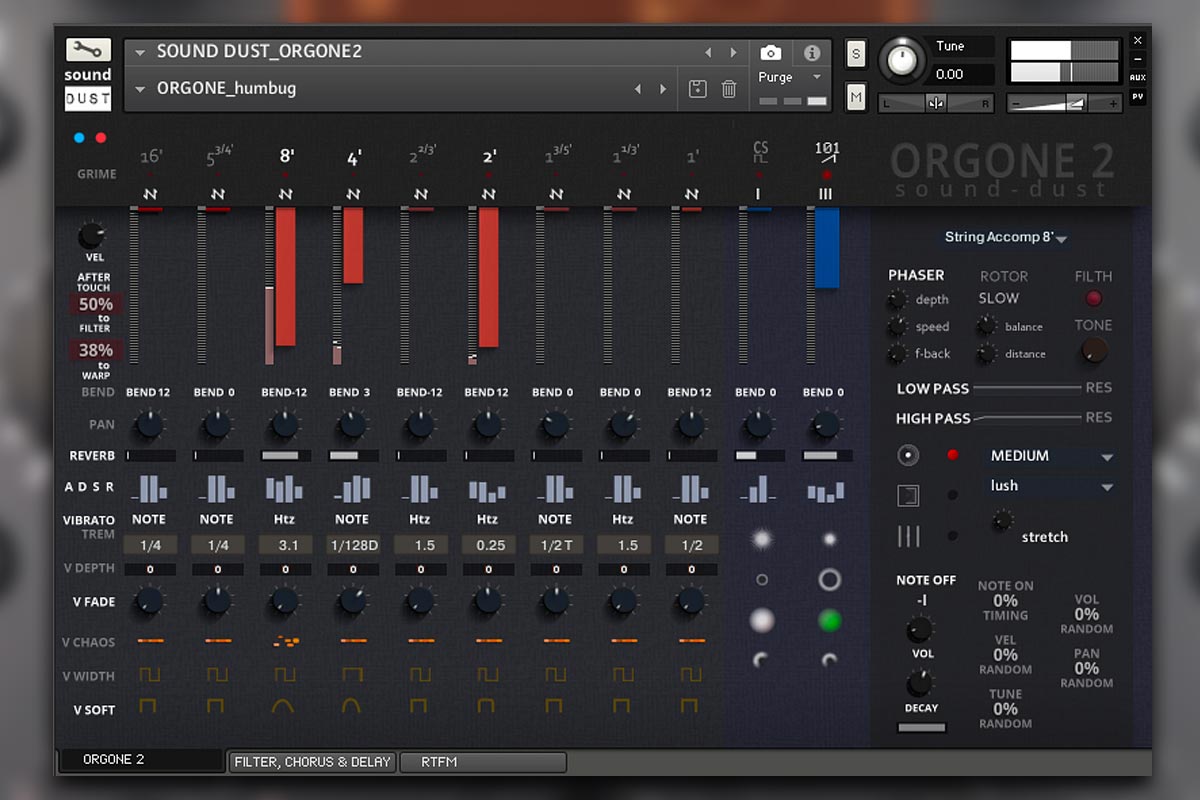Open vibrato rate 1/2 T selector
Image resolution: width=1200 pixels, height=800 pixels.
[x=555, y=545]
